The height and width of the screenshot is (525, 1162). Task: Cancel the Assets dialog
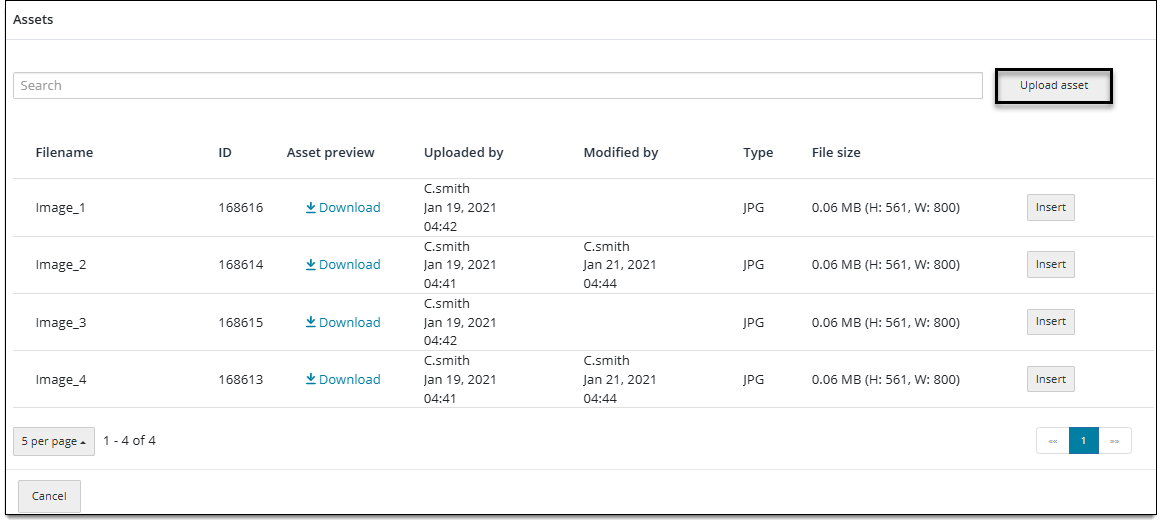tap(49, 496)
